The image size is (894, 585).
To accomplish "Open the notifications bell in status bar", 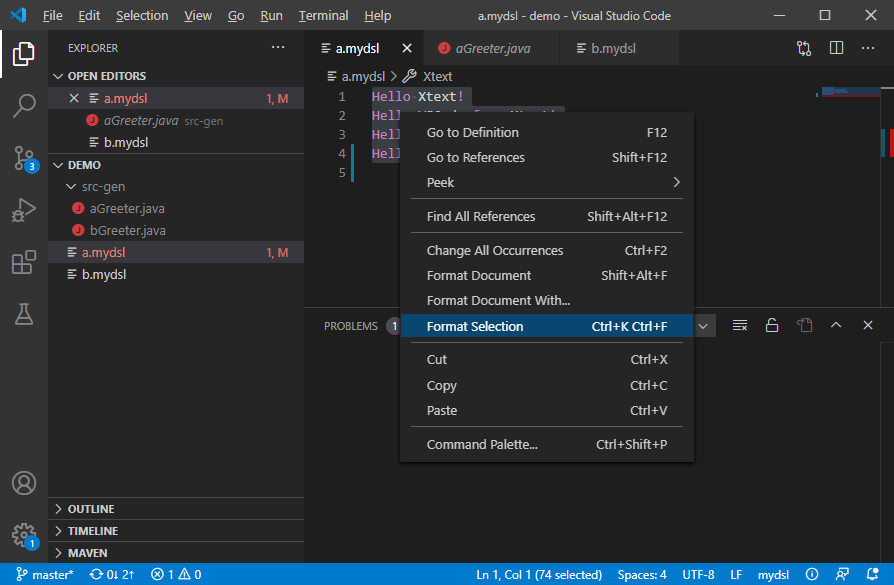I will pyautogui.click(x=872, y=574).
